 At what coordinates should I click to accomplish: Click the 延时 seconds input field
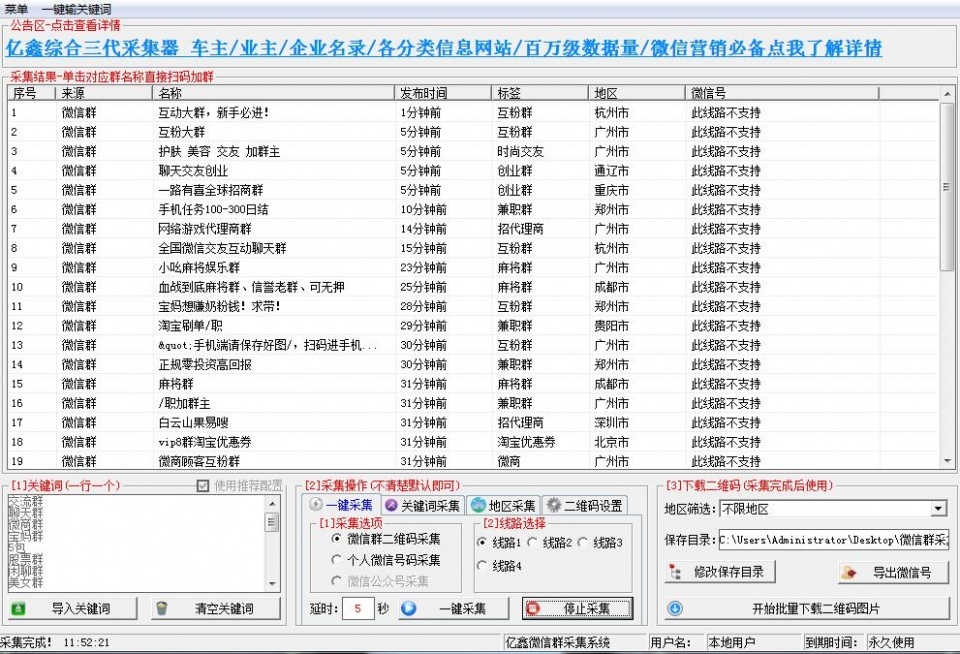point(358,609)
